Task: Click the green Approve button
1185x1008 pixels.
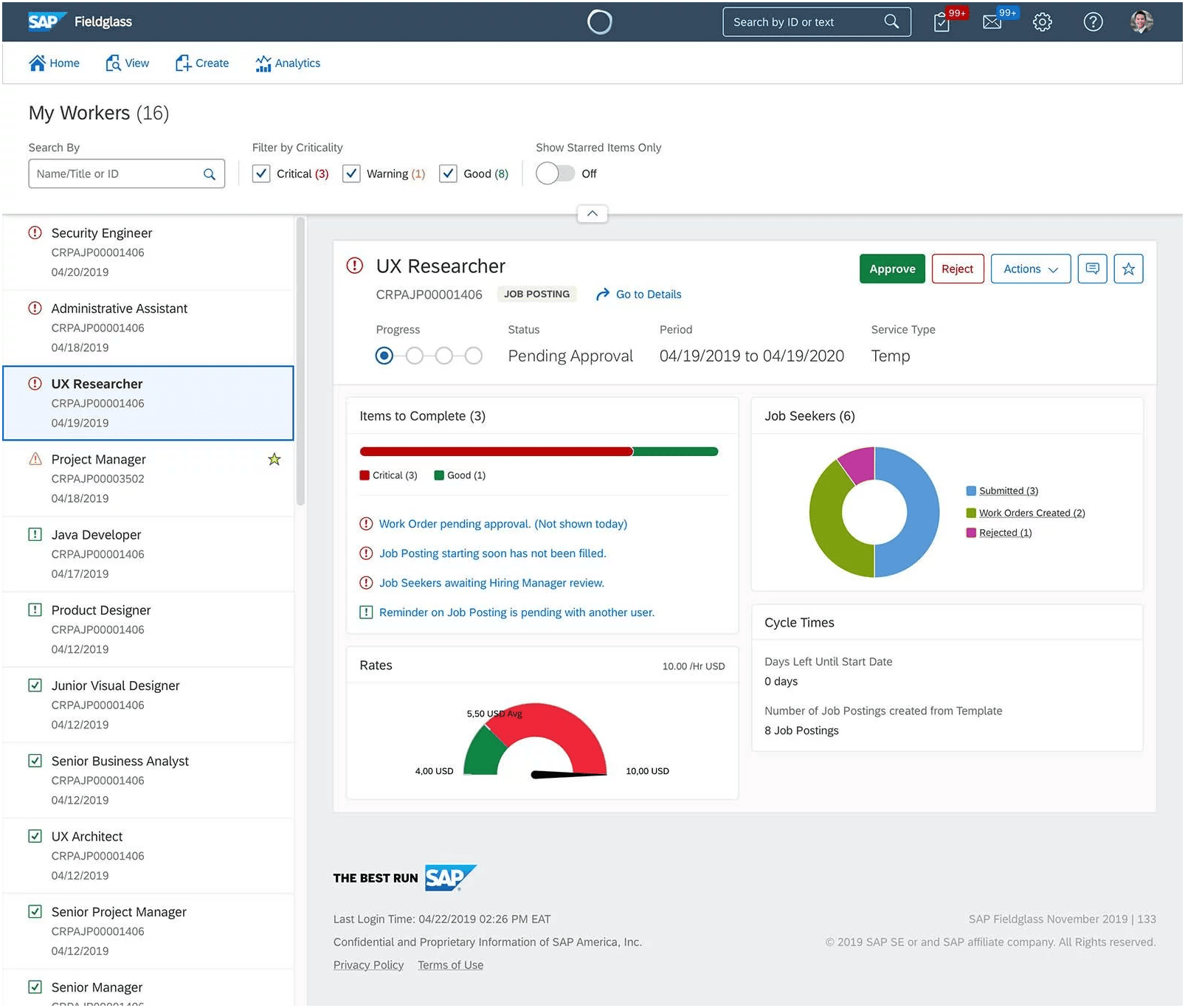Action: coord(892,269)
